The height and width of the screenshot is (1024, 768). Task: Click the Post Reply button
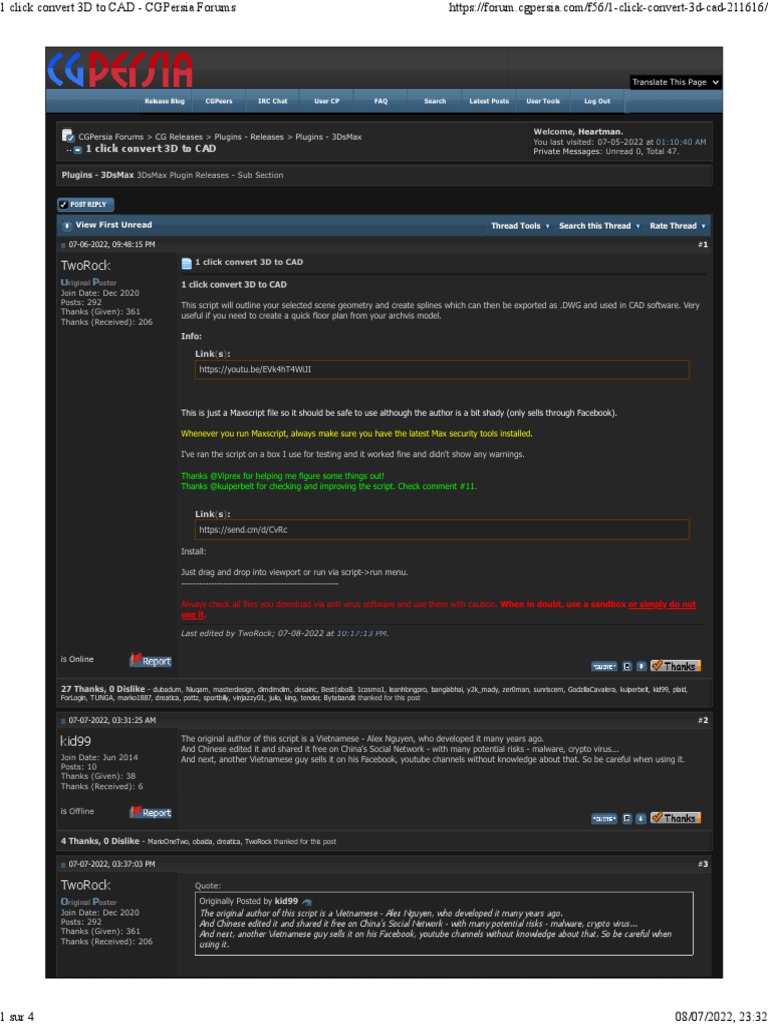[86, 204]
